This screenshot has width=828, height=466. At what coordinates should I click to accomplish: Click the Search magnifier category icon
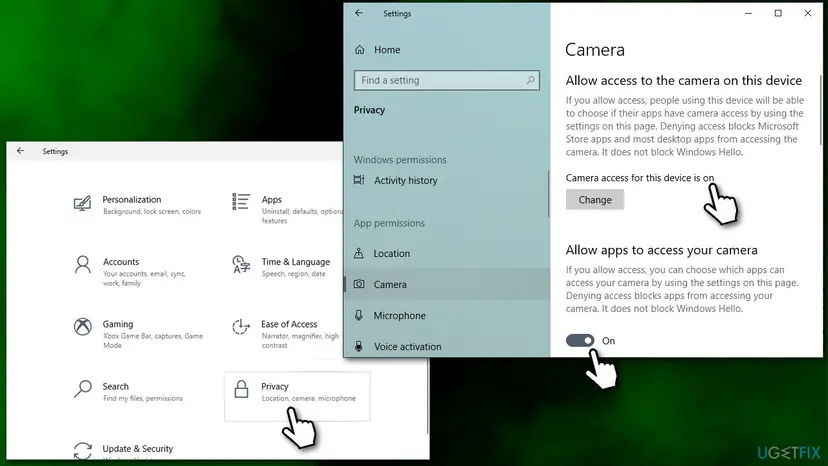[x=82, y=389]
